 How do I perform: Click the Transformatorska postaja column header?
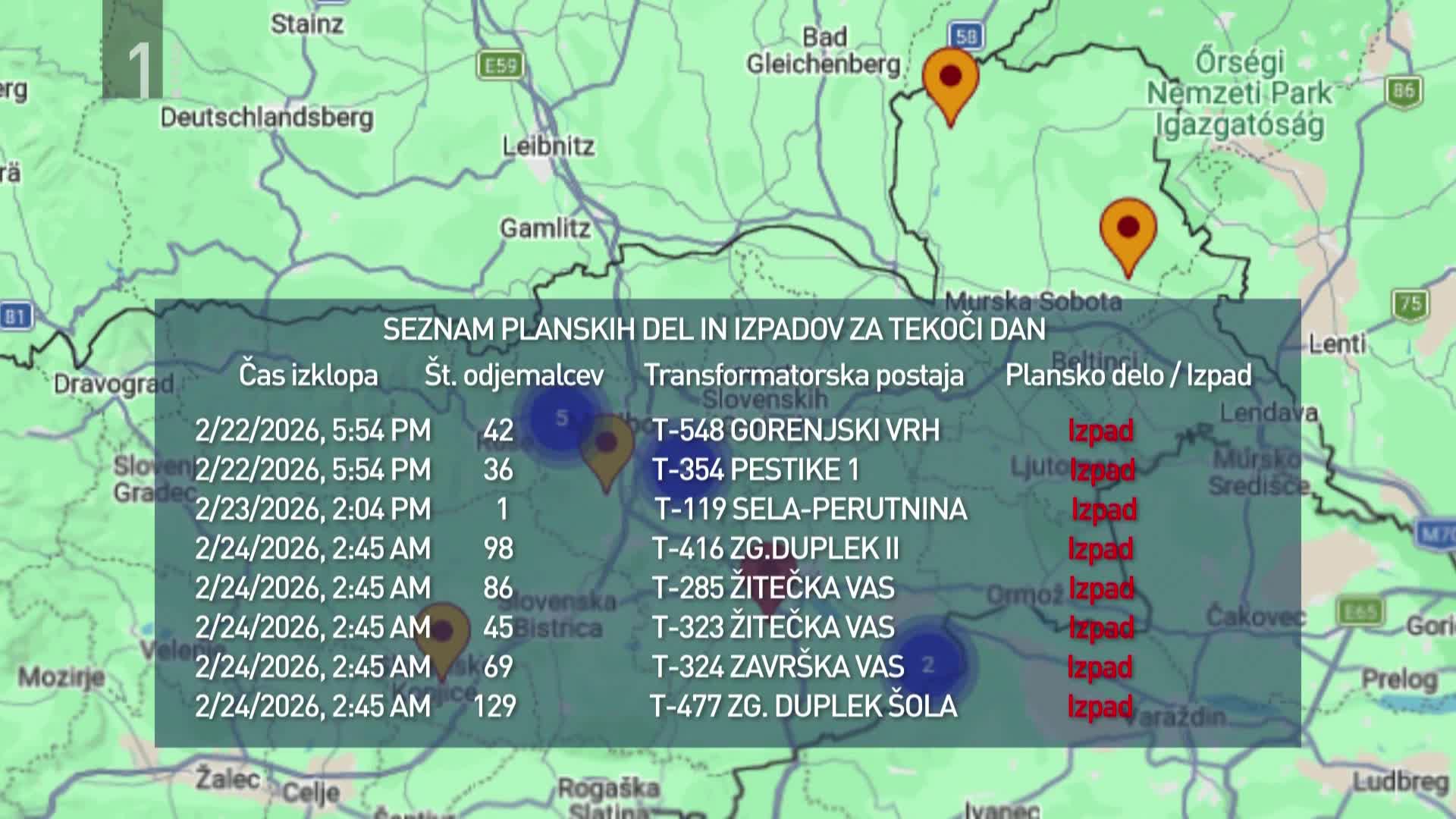tap(804, 375)
